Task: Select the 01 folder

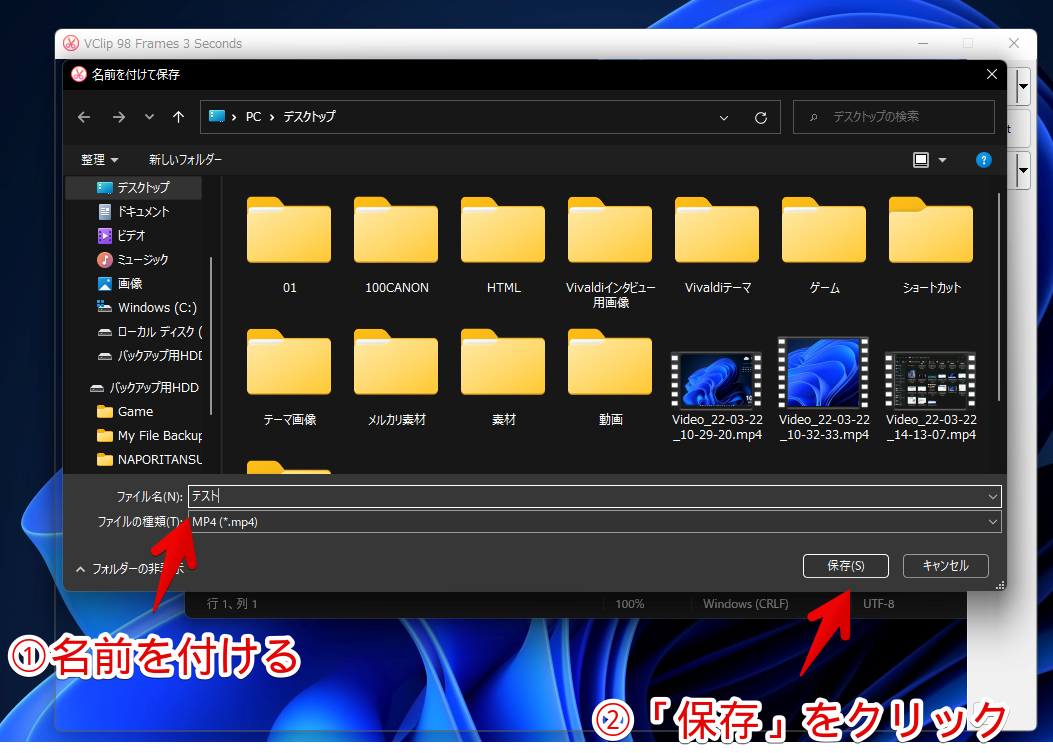Action: coord(289,245)
